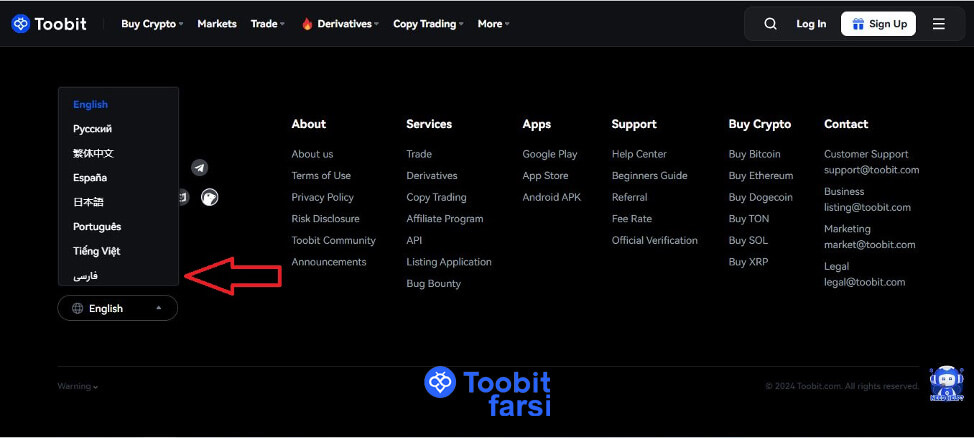Open the help chatbot robot icon

point(945,383)
